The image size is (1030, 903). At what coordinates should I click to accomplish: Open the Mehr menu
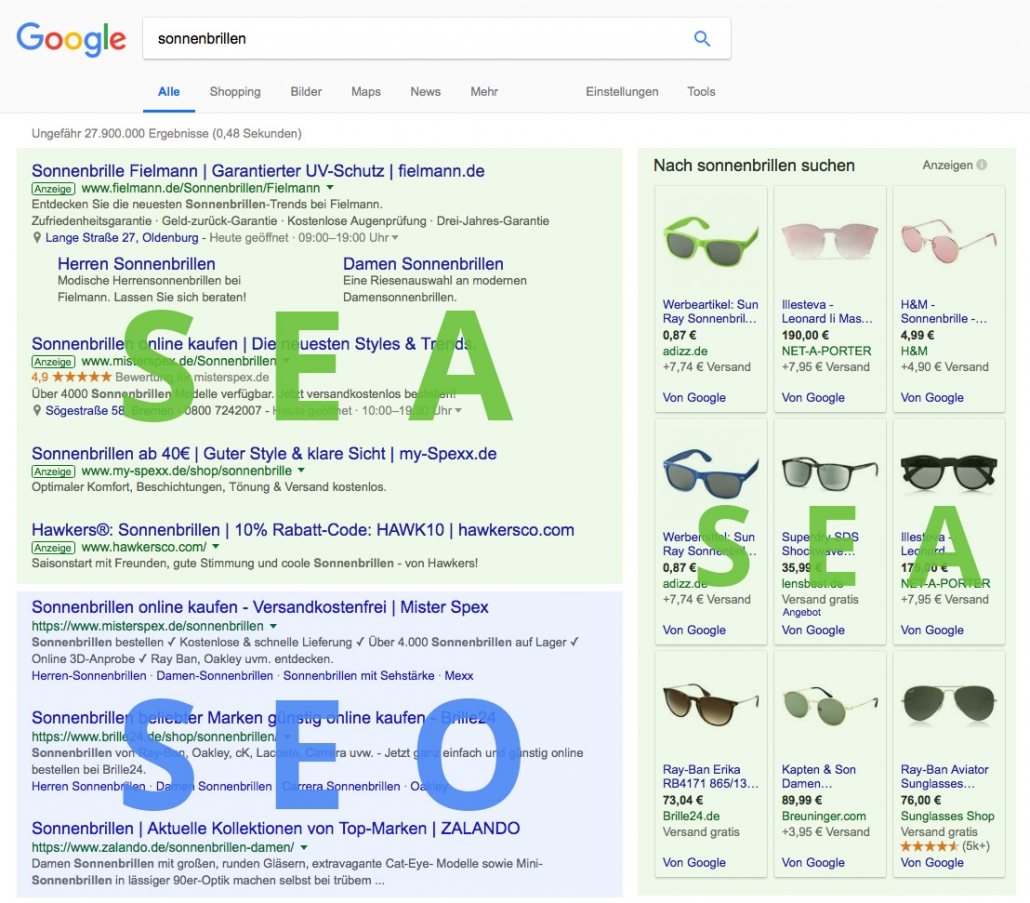484,92
